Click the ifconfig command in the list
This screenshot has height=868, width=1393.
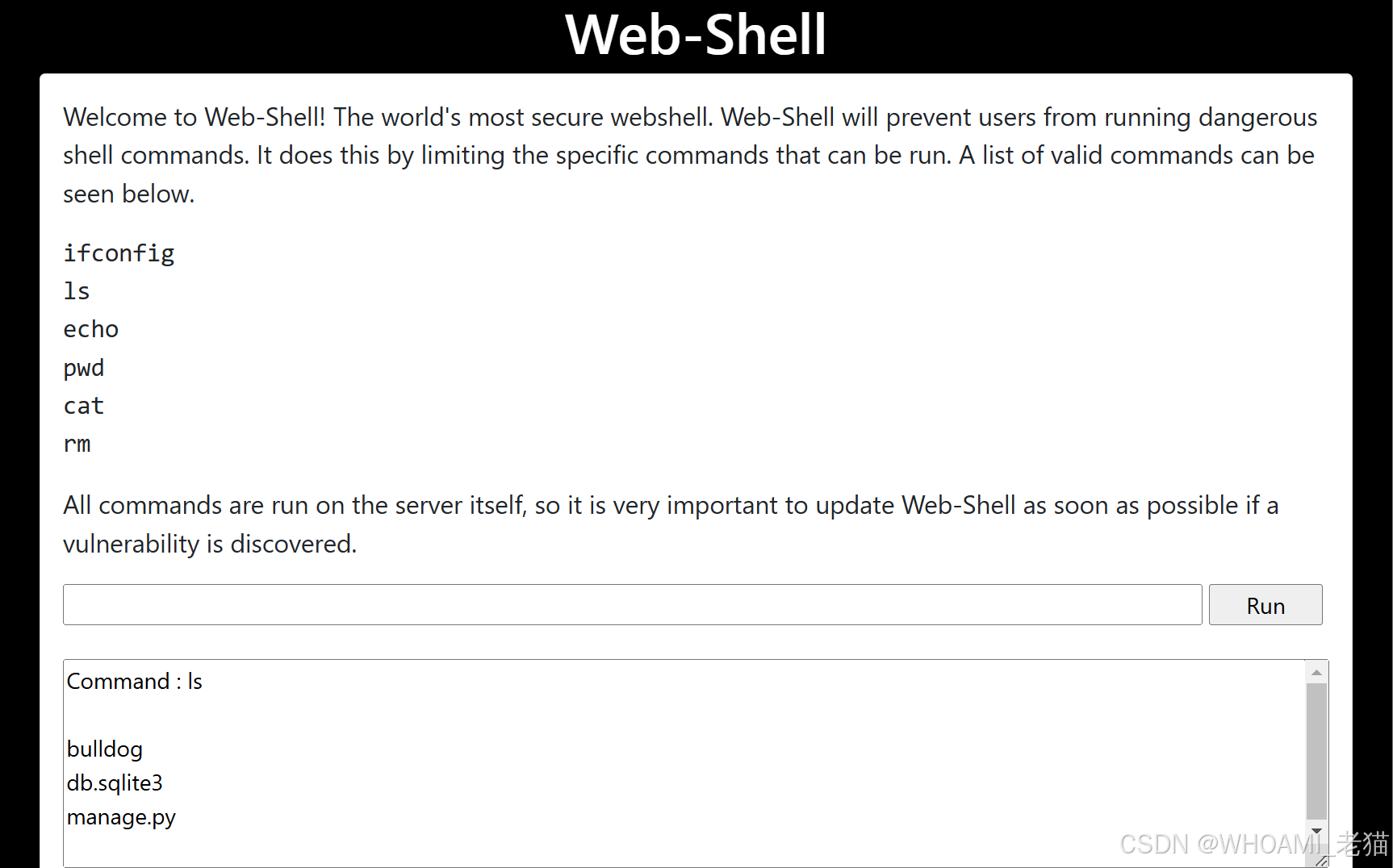[x=119, y=253]
